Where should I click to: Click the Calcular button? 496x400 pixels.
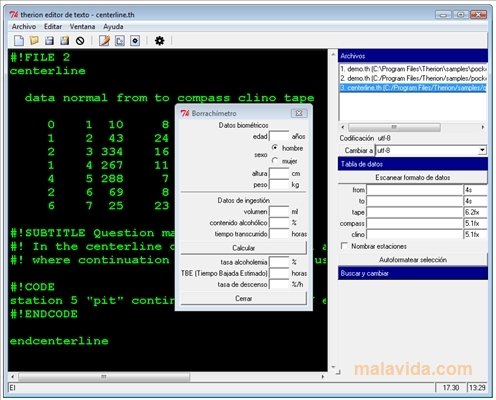tap(243, 248)
